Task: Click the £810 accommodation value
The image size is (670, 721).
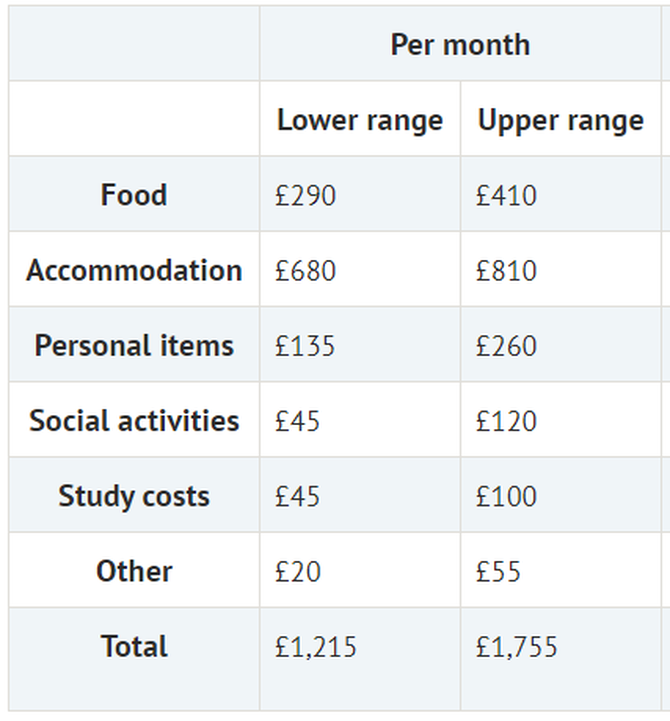Action: click(506, 270)
